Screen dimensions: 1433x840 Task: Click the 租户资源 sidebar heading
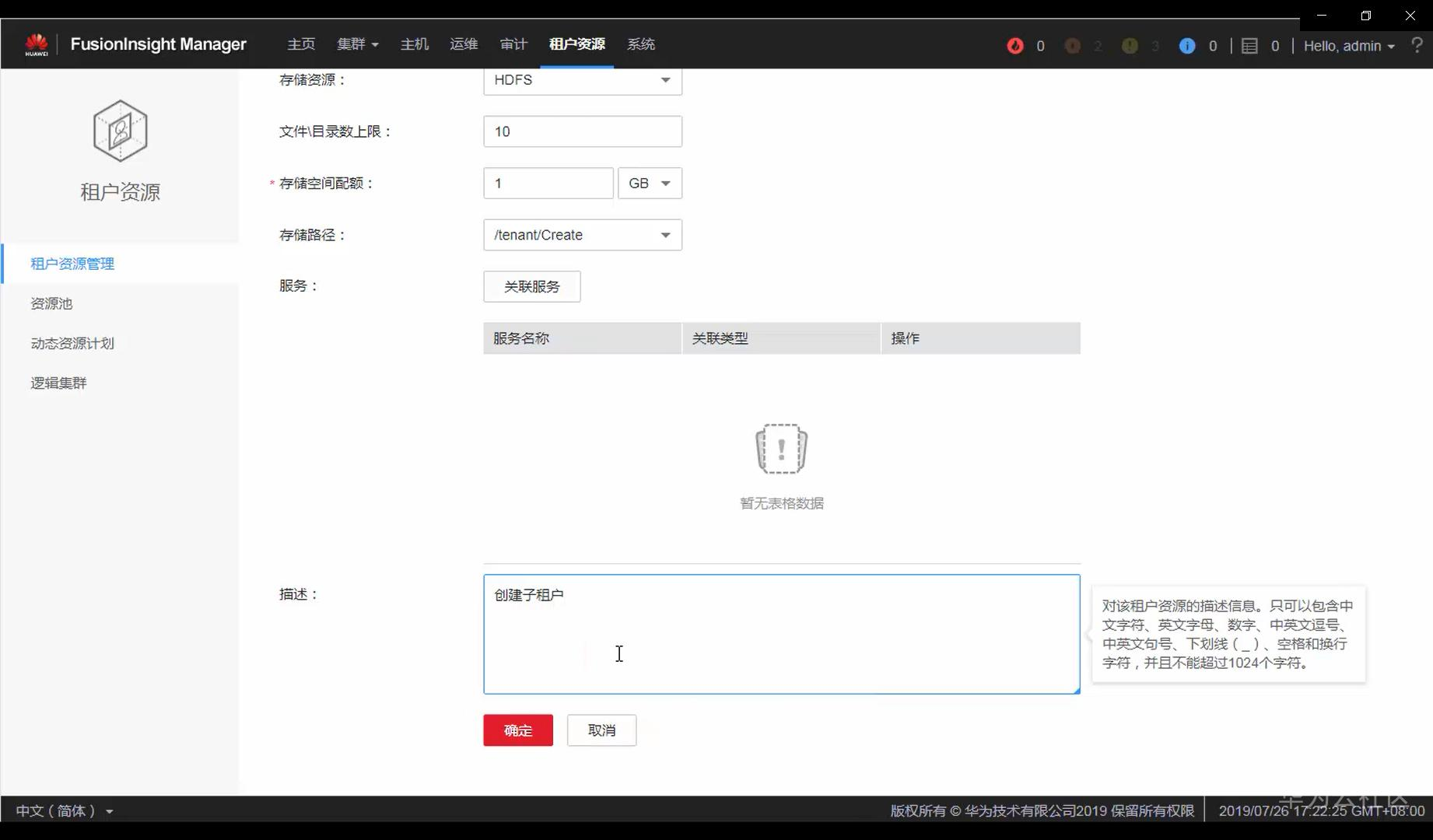[x=120, y=192]
